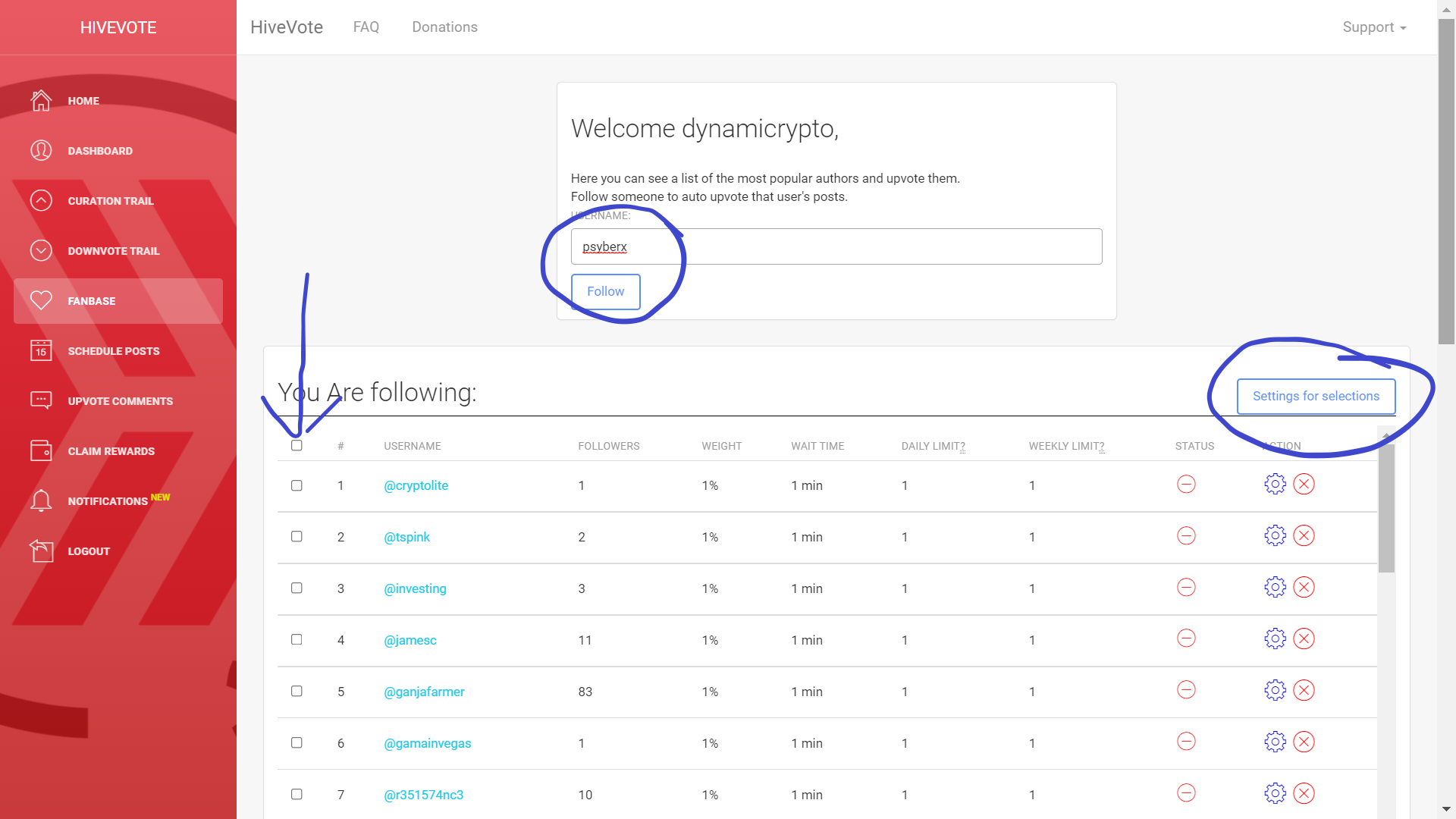Open settings gear for @jamesc
The height and width of the screenshot is (819, 1456).
(x=1275, y=639)
